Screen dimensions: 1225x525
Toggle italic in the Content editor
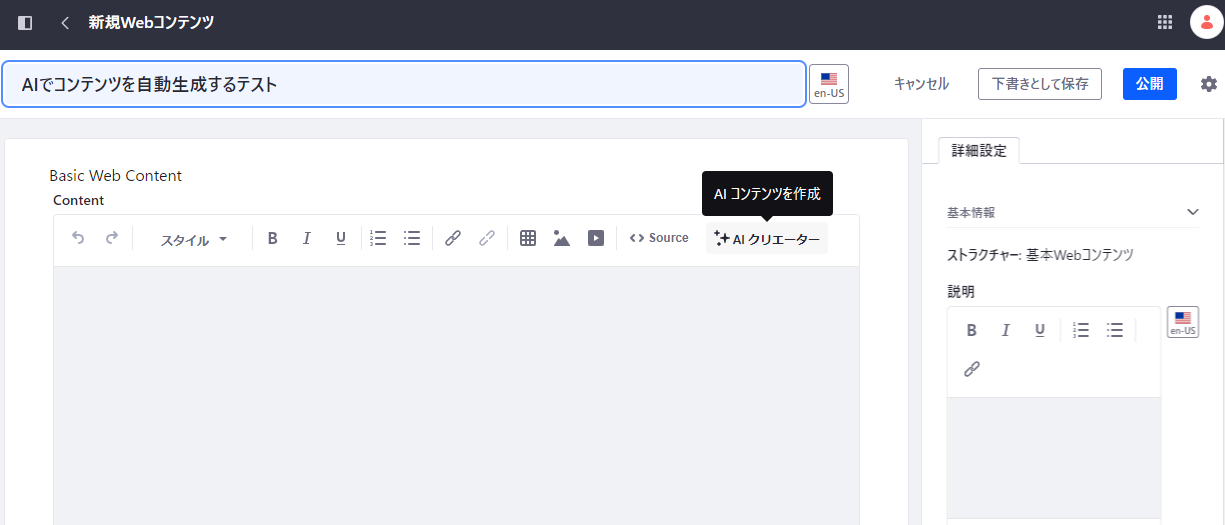(307, 238)
